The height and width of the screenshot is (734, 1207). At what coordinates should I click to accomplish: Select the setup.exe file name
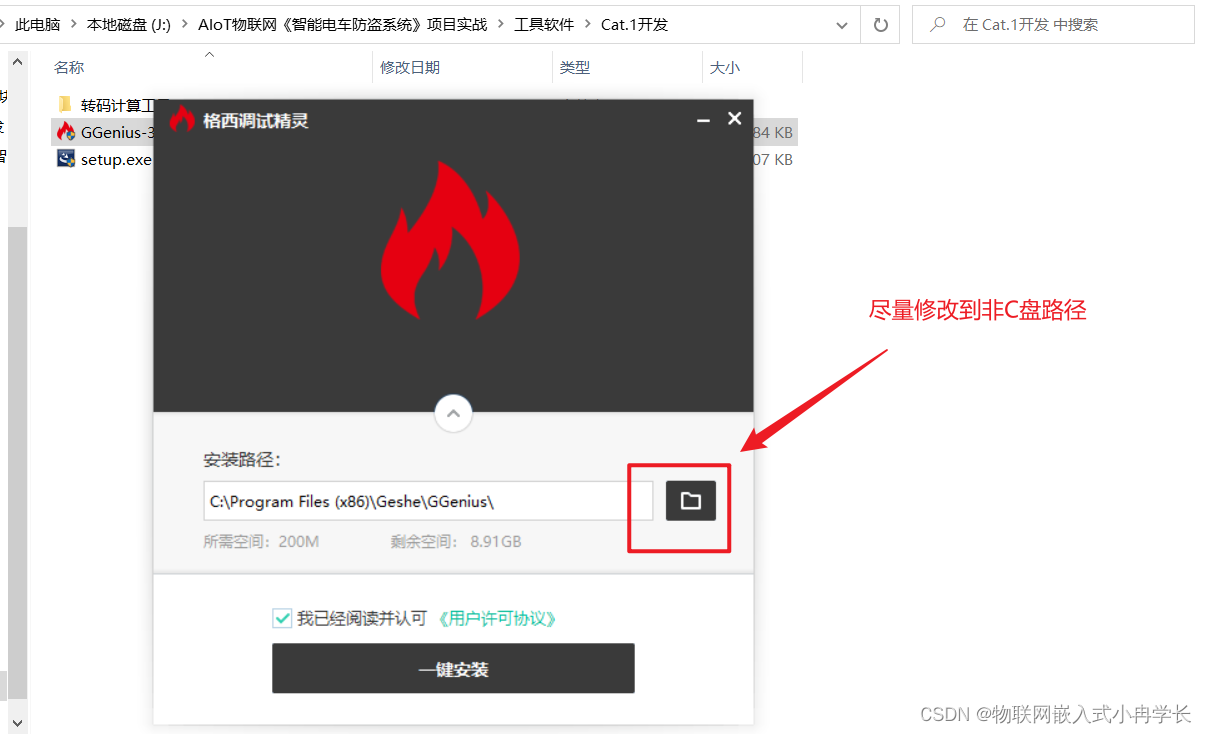pos(116,159)
